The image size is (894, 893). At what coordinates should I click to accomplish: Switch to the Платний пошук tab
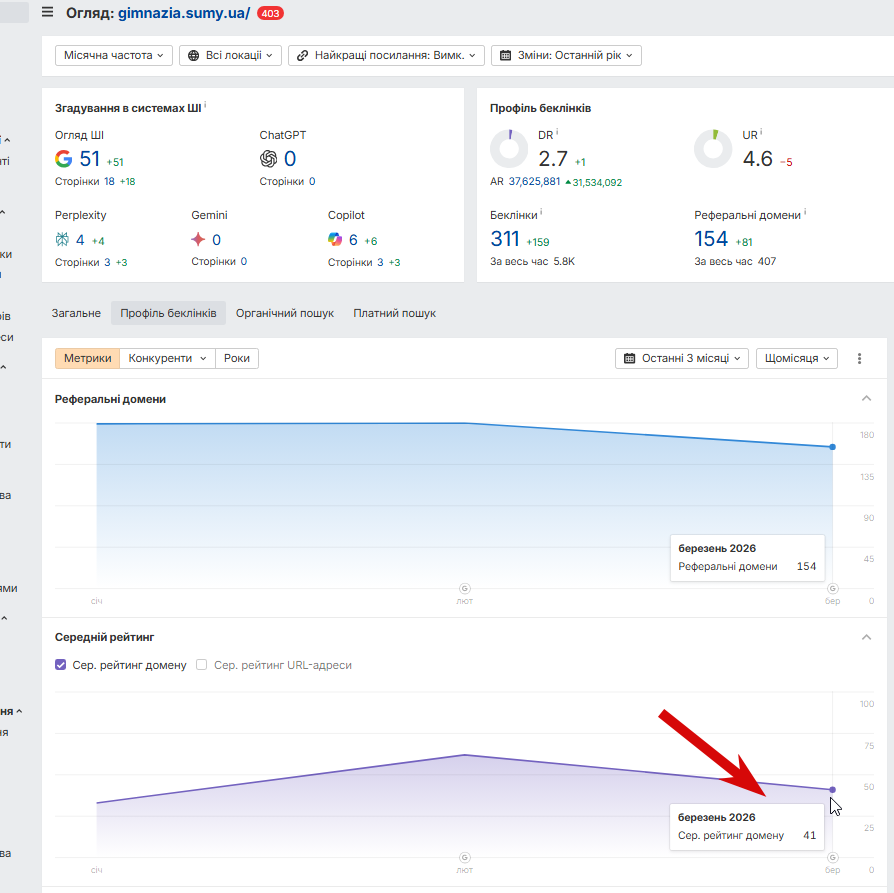pos(395,313)
